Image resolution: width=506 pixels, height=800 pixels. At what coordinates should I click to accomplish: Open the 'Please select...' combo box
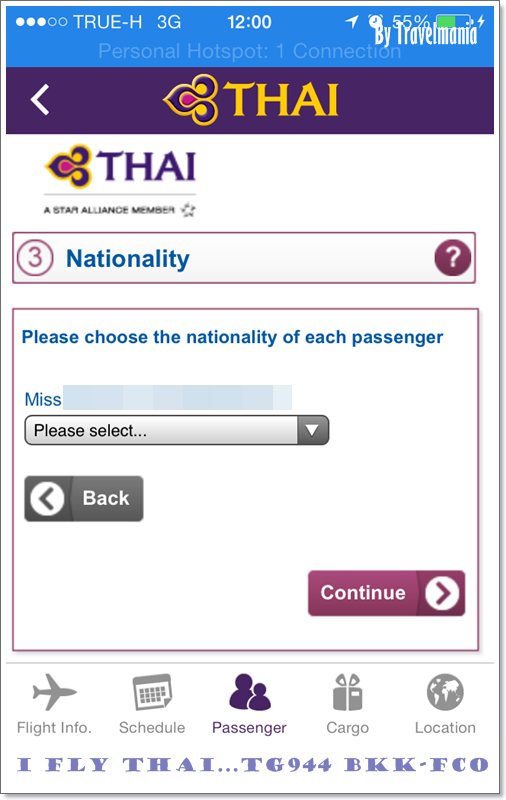click(176, 430)
